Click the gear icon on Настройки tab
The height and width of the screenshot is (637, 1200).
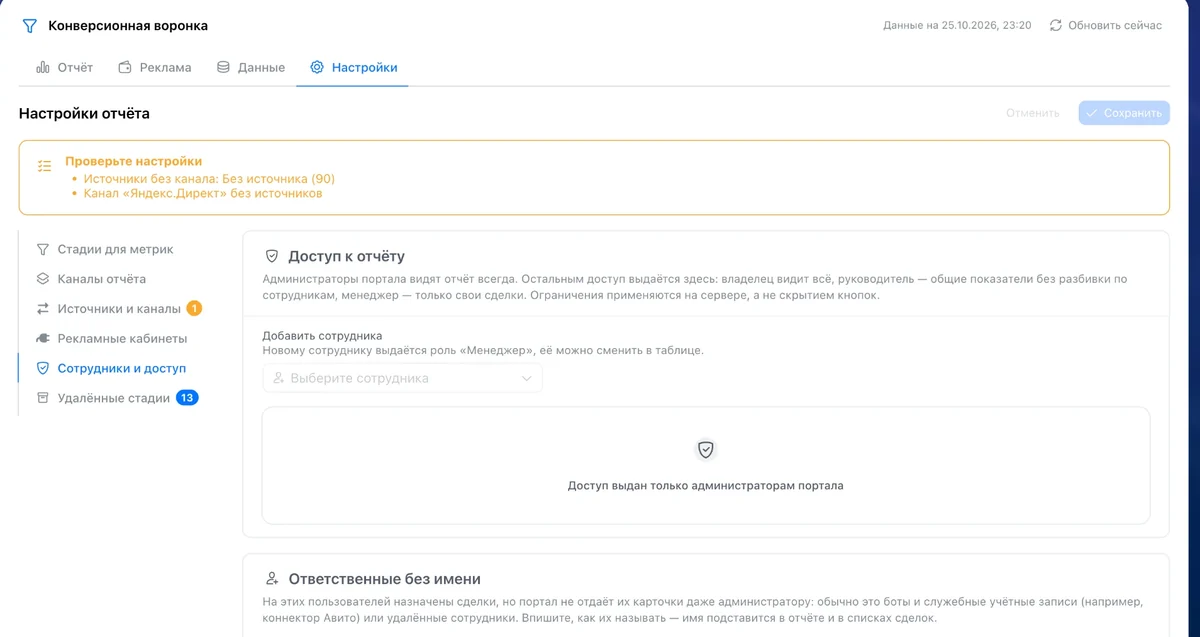pos(317,68)
